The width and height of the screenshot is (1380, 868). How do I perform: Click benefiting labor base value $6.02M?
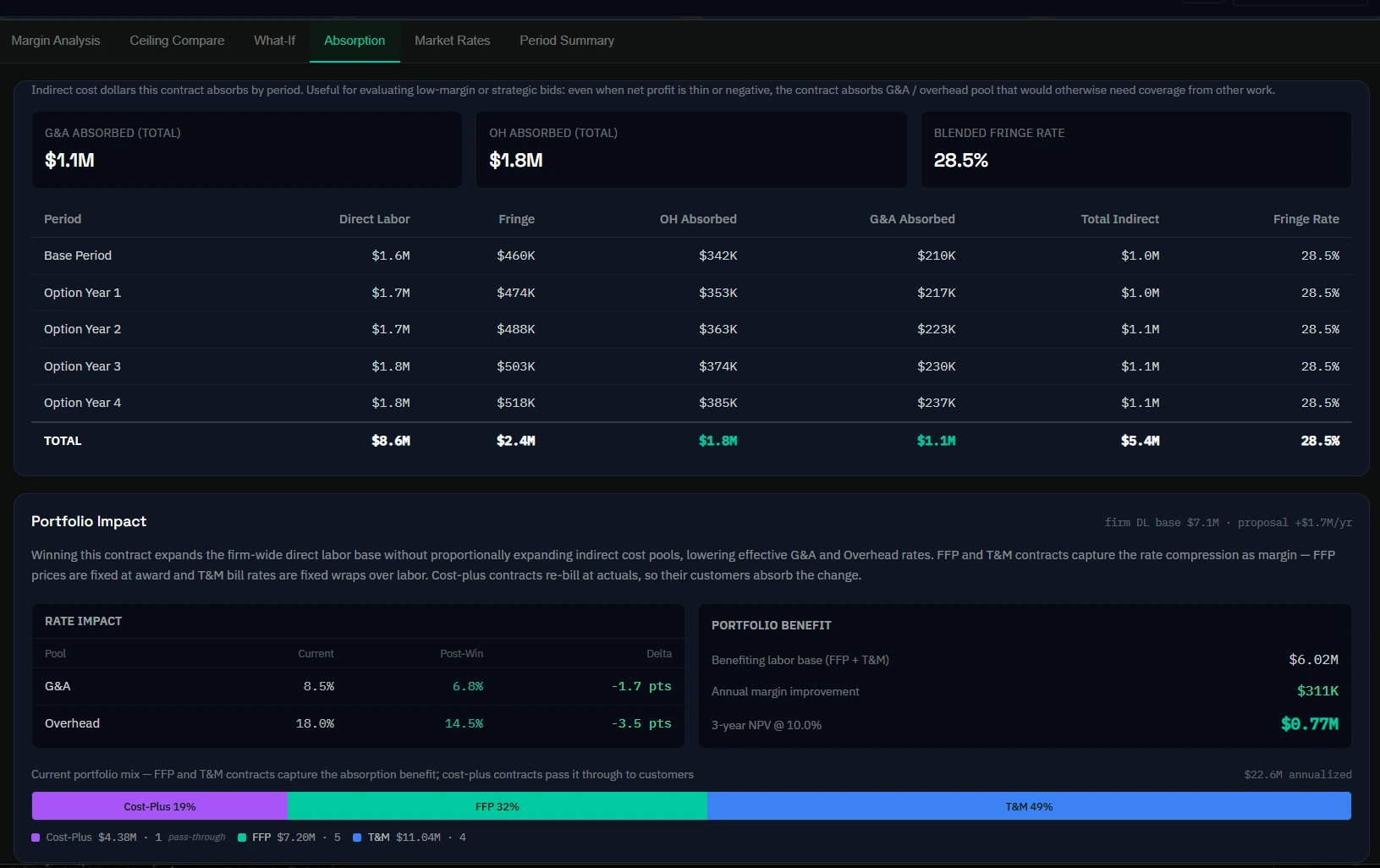[x=1313, y=659]
